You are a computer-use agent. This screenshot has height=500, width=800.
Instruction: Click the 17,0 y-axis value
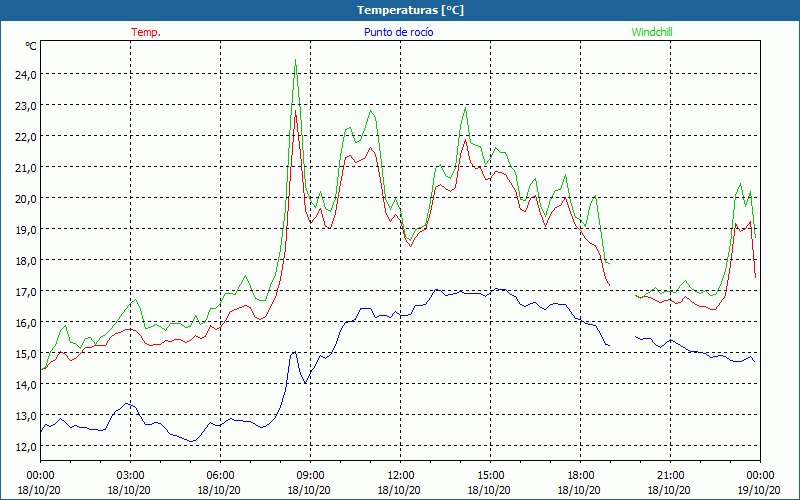[26, 291]
